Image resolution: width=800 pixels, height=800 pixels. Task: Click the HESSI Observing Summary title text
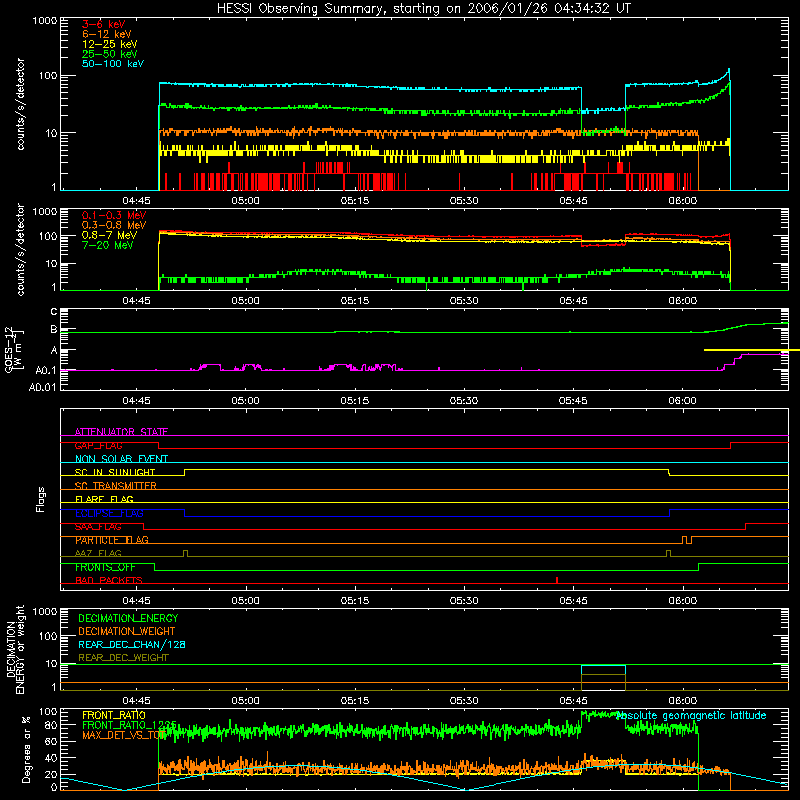424,9
